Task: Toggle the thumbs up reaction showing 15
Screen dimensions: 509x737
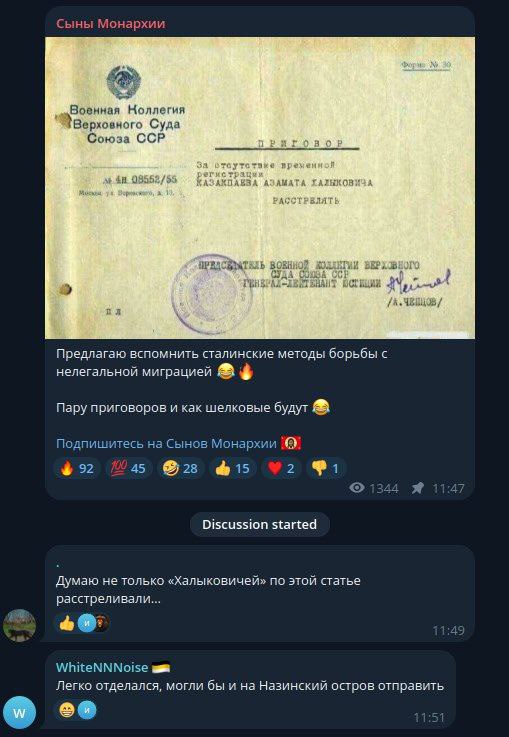Action: pos(232,468)
